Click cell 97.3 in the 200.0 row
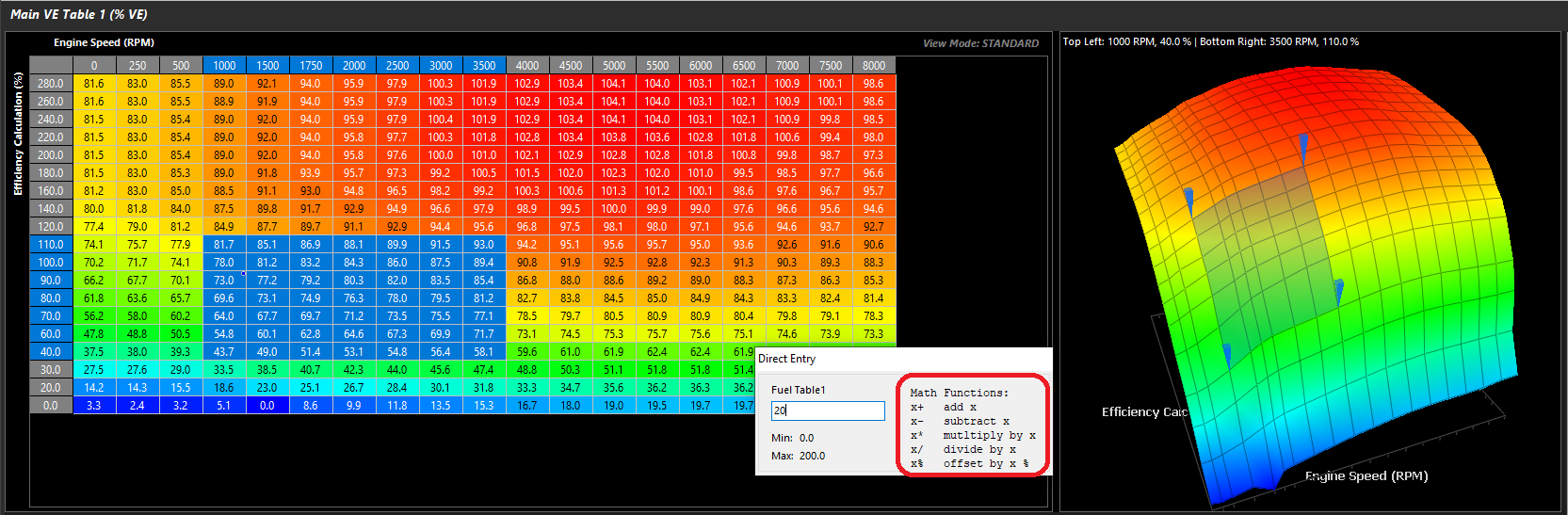This screenshot has height=515, width=1568. pyautogui.click(x=874, y=154)
